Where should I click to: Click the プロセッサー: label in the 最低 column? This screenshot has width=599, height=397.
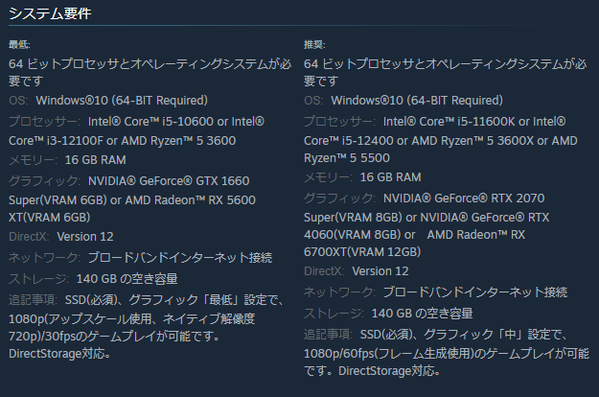pos(44,122)
